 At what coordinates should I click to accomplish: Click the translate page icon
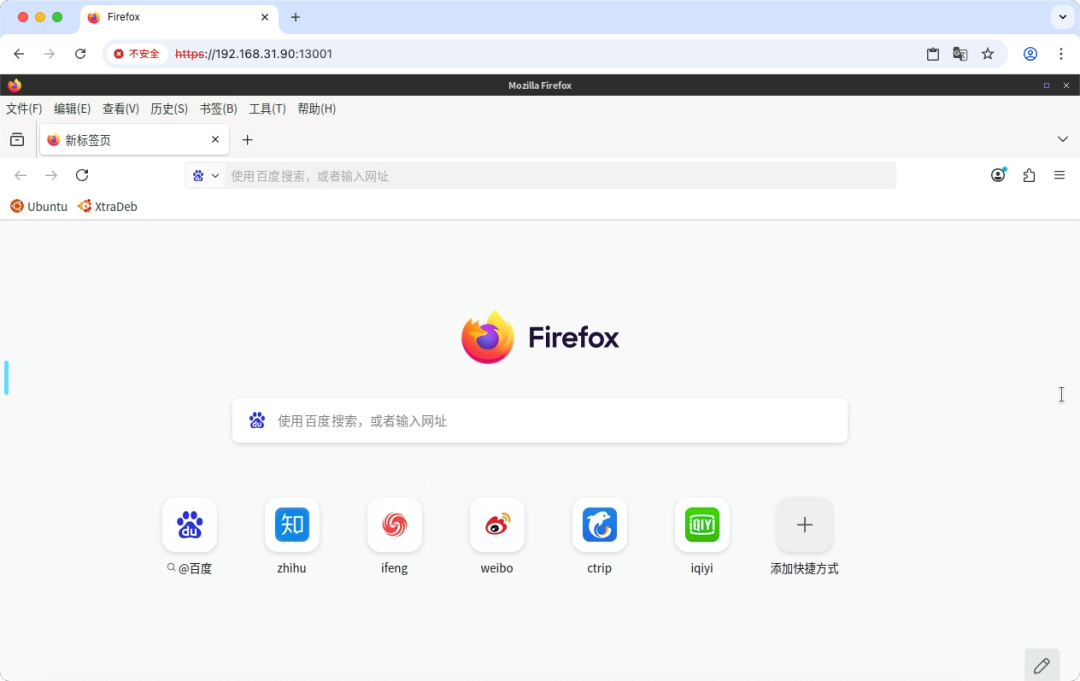click(x=960, y=54)
